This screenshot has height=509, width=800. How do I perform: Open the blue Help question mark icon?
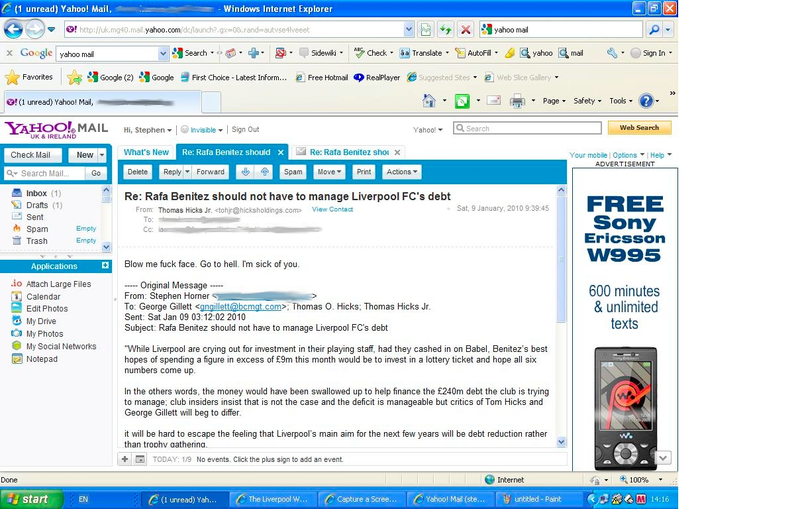pos(646,101)
